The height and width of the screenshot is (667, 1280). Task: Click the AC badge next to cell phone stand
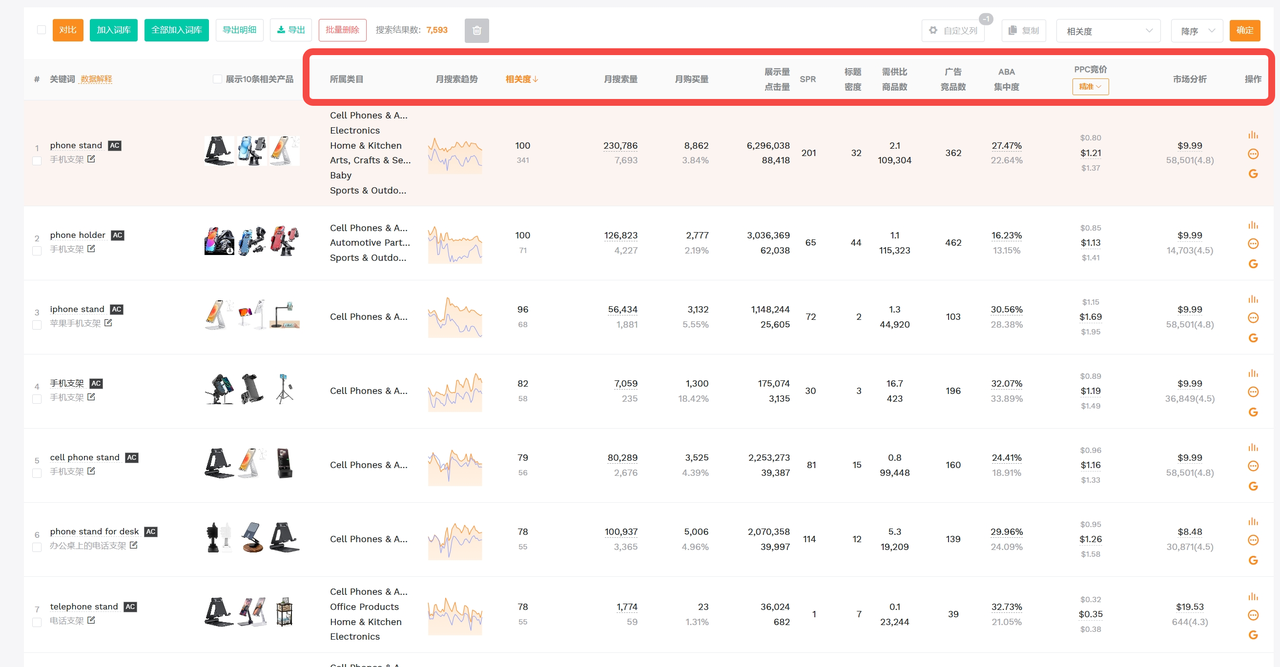(132, 458)
